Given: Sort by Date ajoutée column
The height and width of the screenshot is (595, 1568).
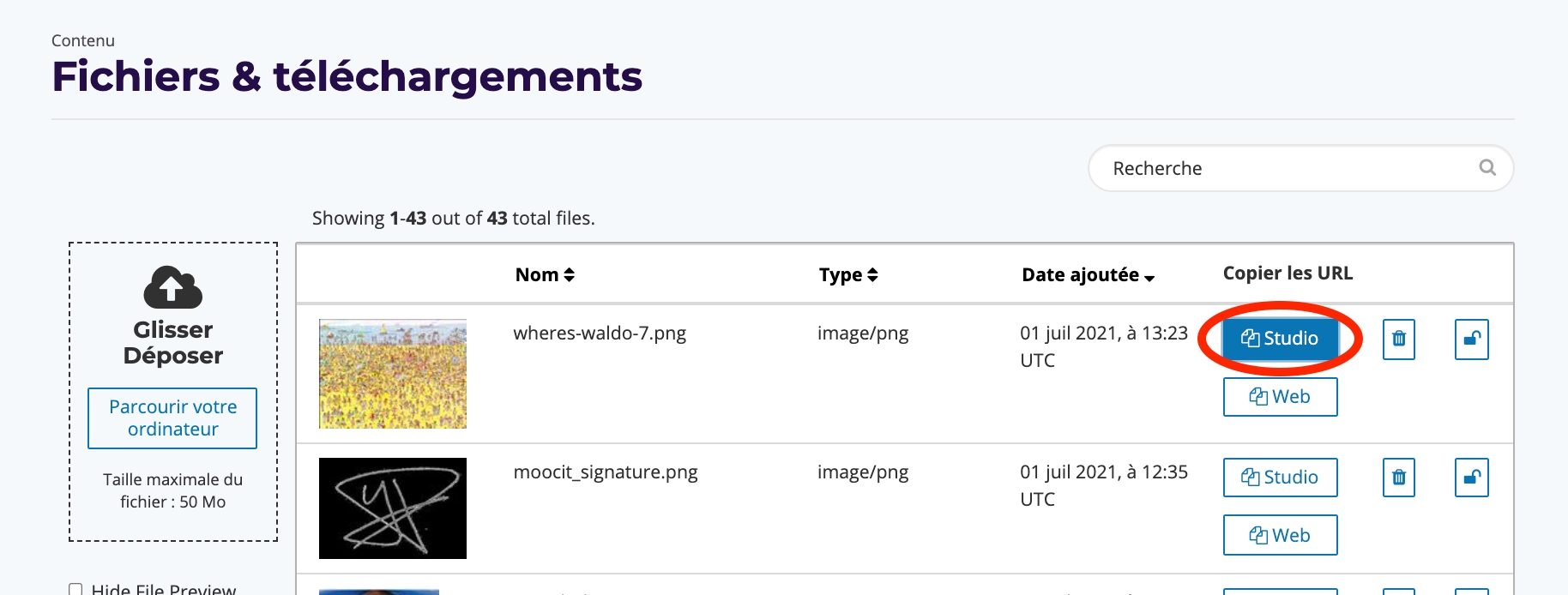Looking at the screenshot, I should pos(1088,275).
